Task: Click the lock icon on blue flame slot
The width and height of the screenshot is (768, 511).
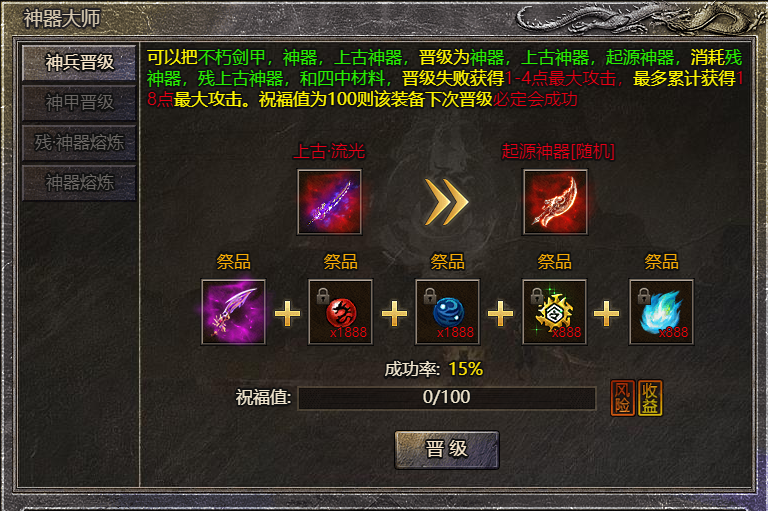Action: [644, 295]
